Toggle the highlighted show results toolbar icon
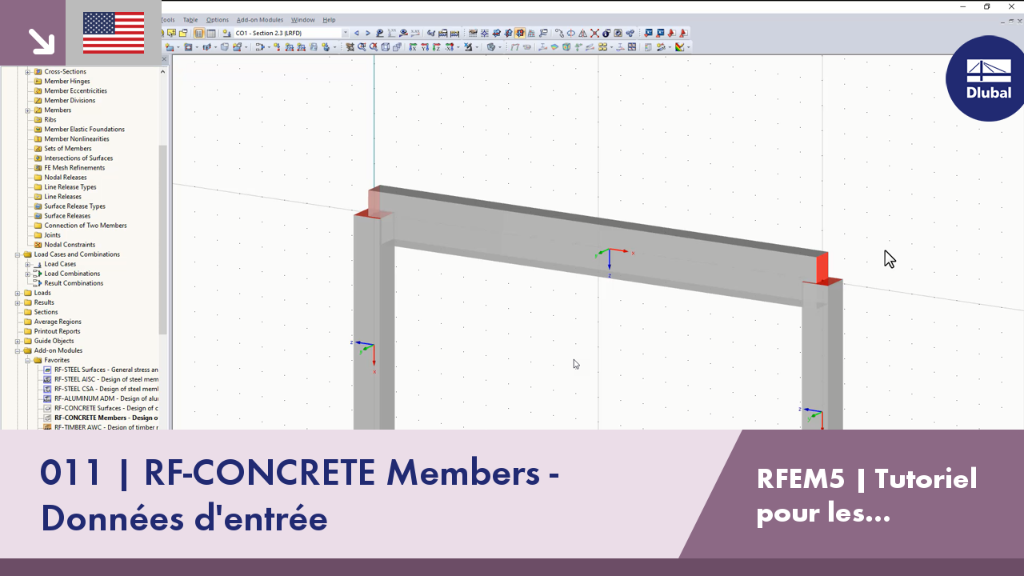This screenshot has height=576, width=1024. click(x=520, y=33)
